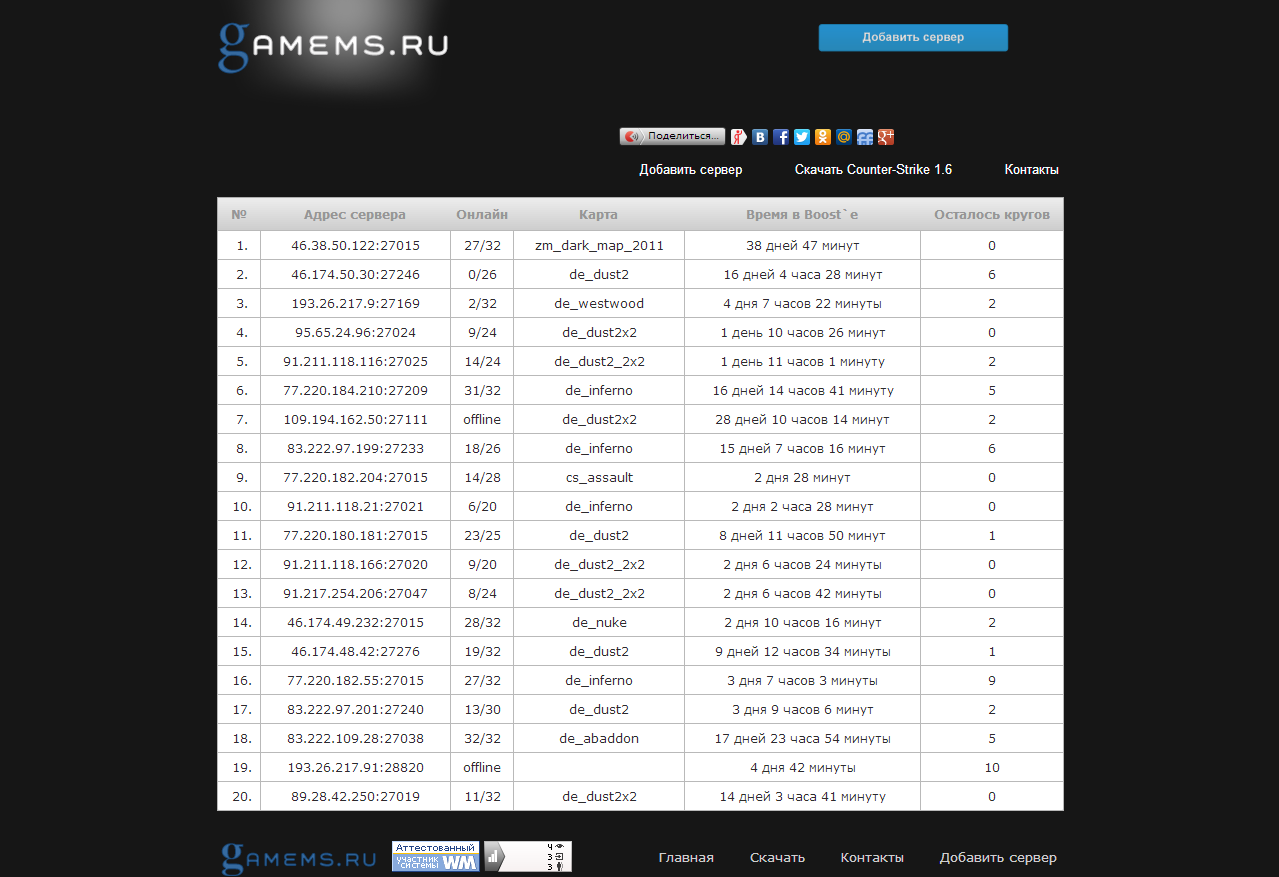This screenshot has width=1279, height=877.
Task: Open Контакты in the top navigation menu
Action: coord(1031,170)
